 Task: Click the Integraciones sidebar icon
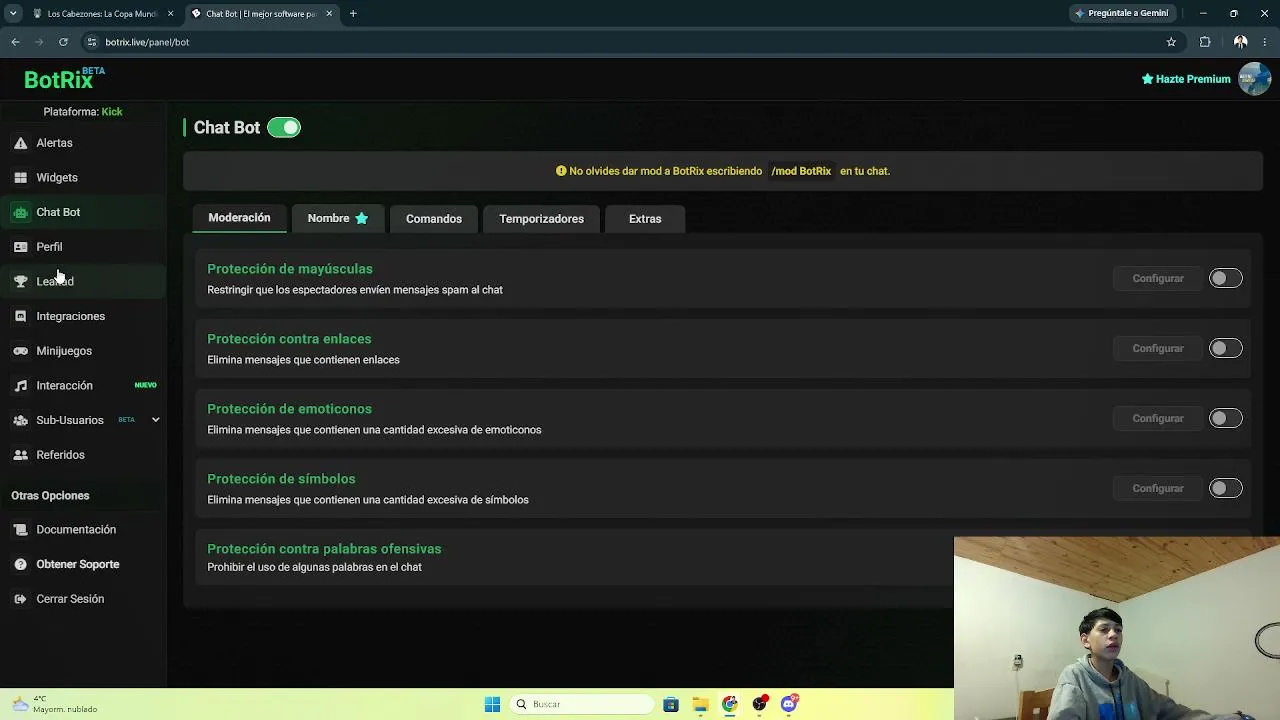20,316
